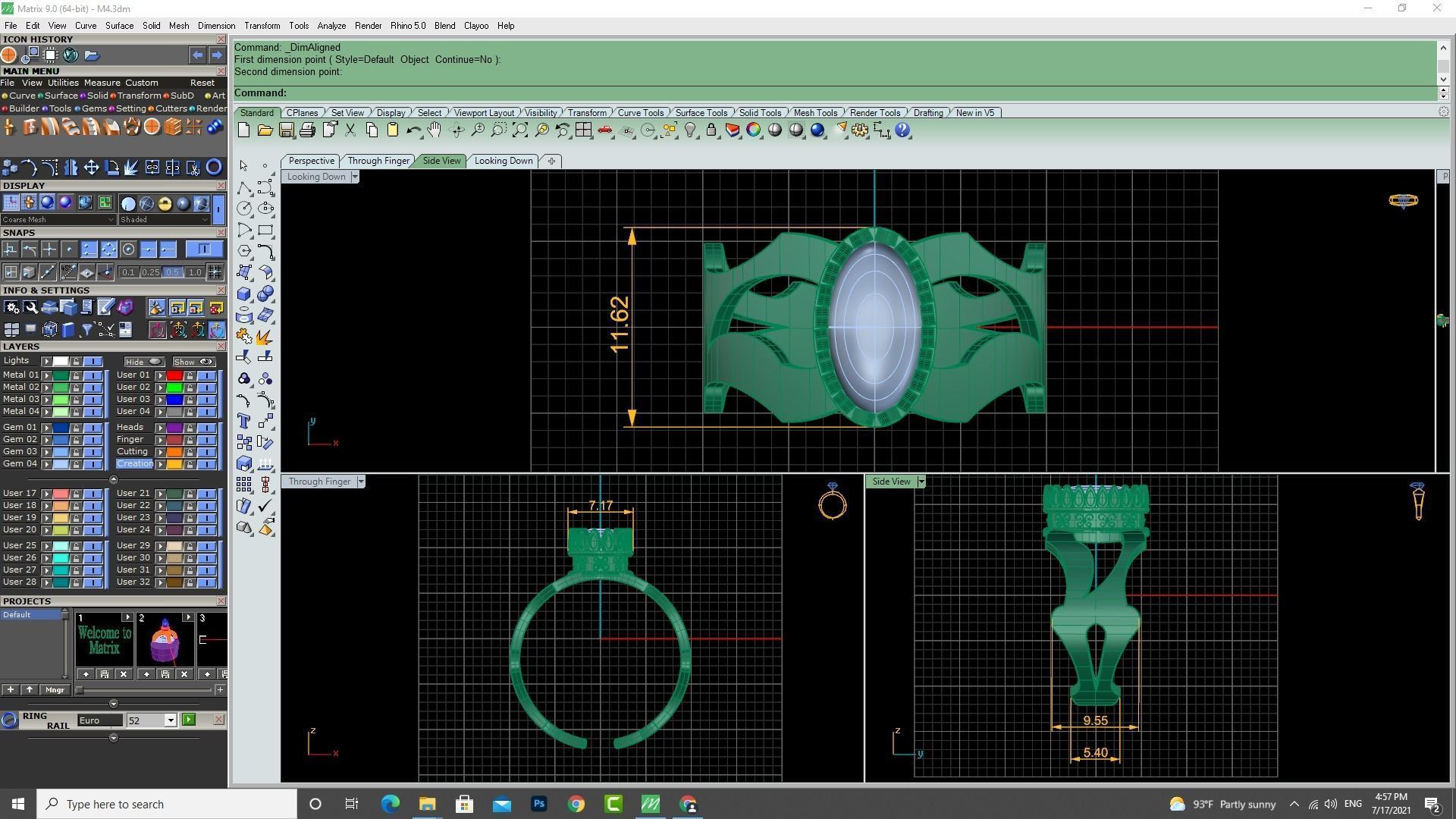Click the green Ring Rail play button
1456x819 pixels.
(189, 720)
